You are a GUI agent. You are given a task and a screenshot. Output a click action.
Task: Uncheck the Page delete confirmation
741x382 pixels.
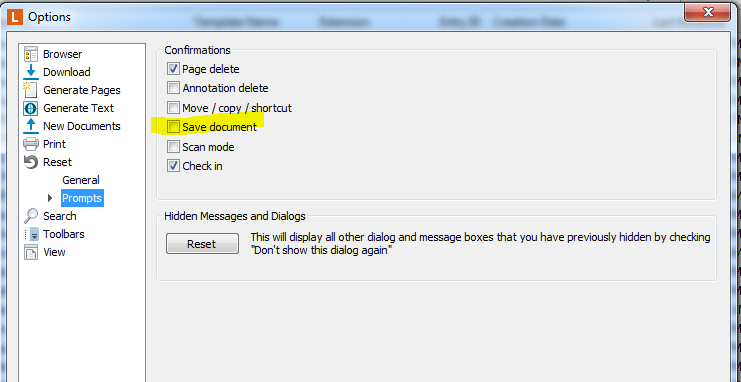click(173, 69)
